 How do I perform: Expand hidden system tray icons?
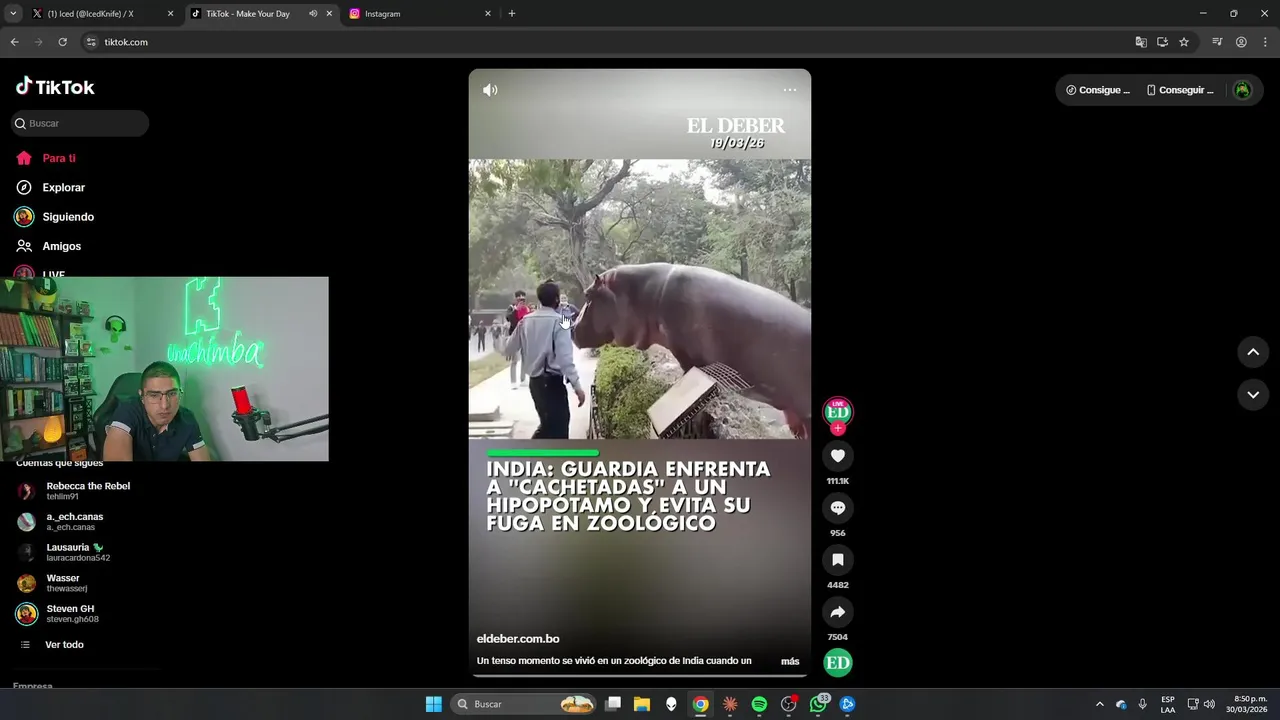tap(1100, 704)
